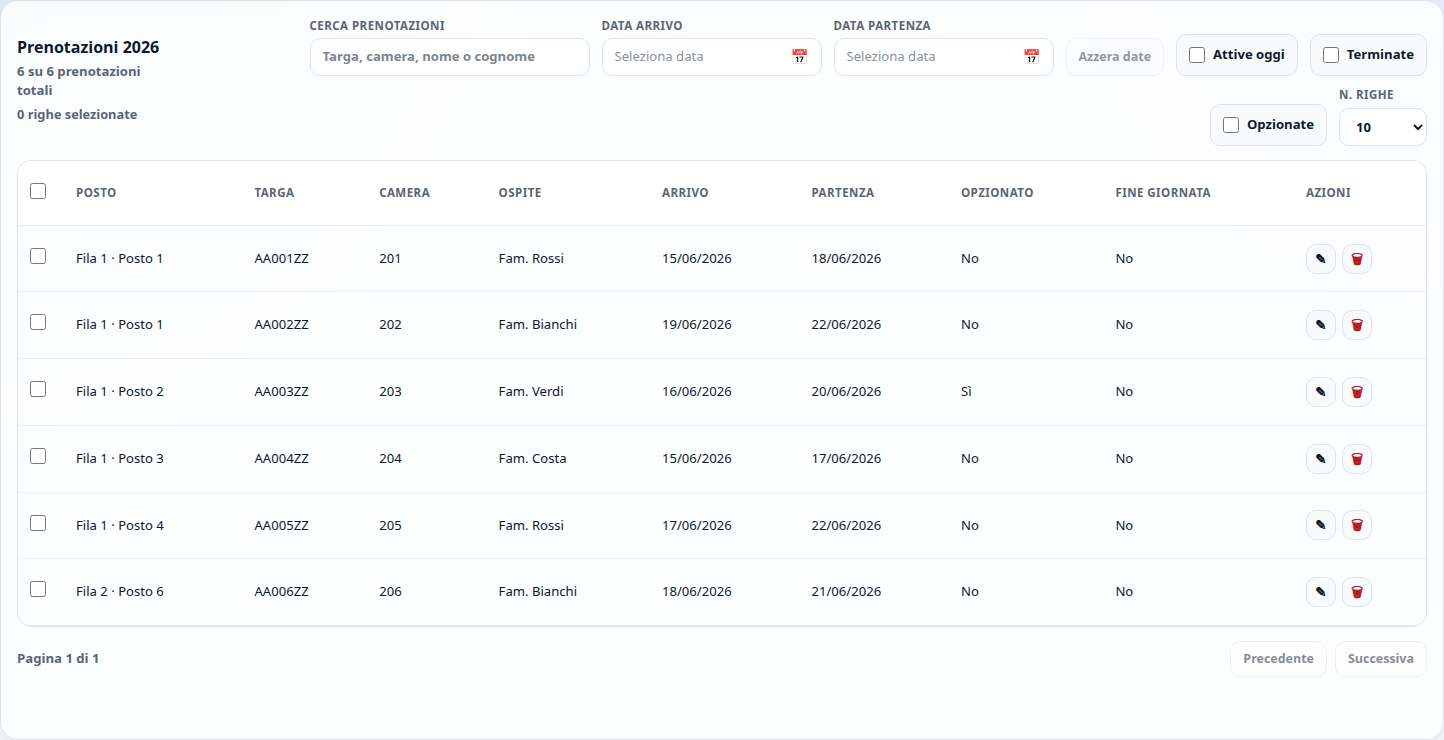Screen dimensions: 1444x740
Task: Click the 0 righe selezionate text
Action: pyautogui.click(x=77, y=115)
